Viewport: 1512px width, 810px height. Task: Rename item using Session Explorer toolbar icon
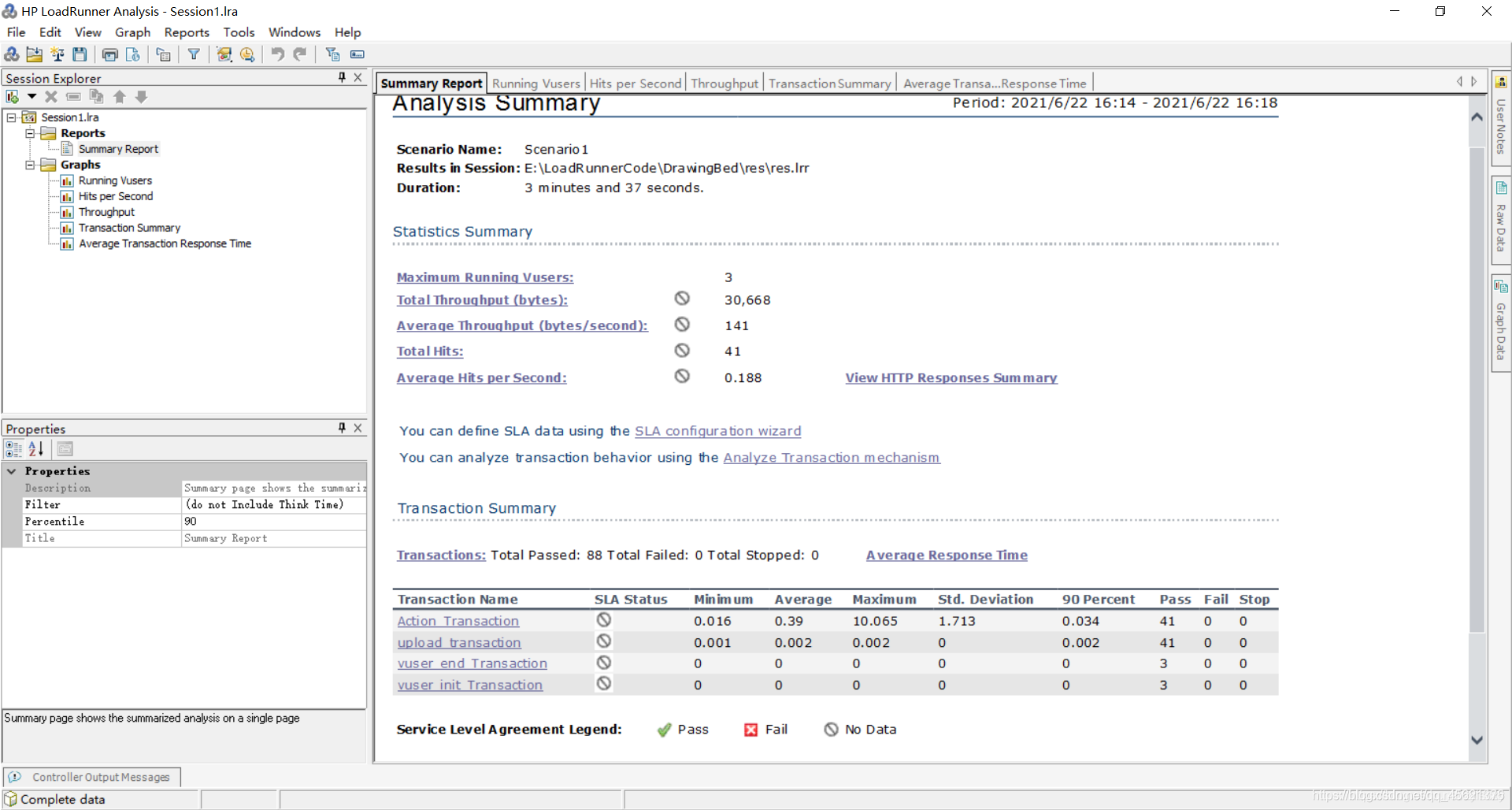click(73, 97)
